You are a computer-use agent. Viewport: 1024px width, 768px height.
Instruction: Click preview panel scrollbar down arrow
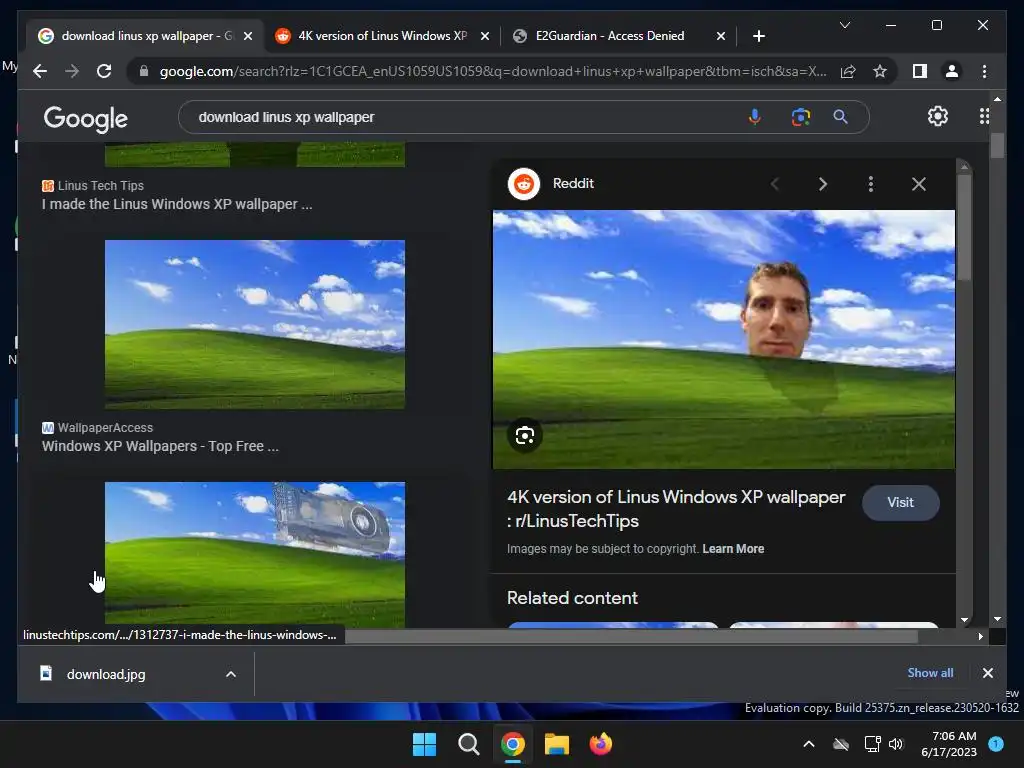coord(965,619)
